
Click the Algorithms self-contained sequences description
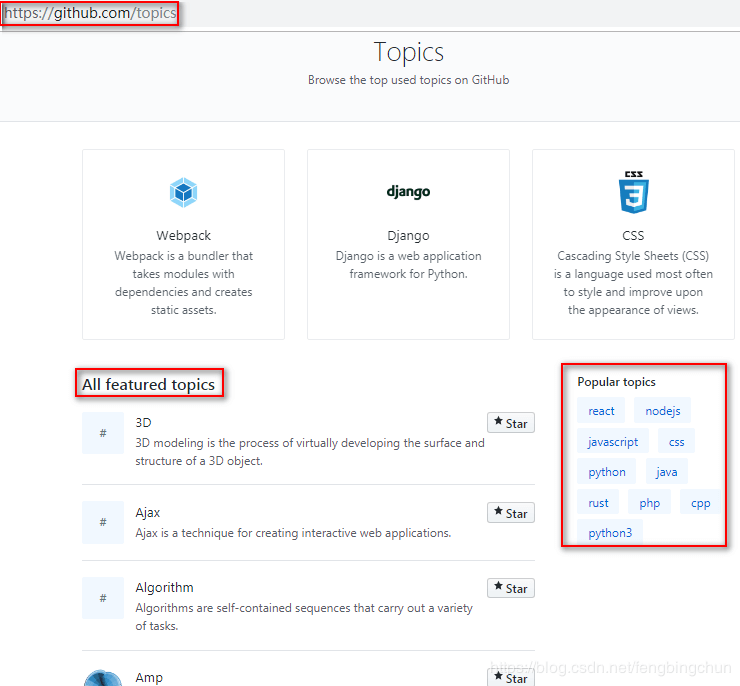(303, 617)
